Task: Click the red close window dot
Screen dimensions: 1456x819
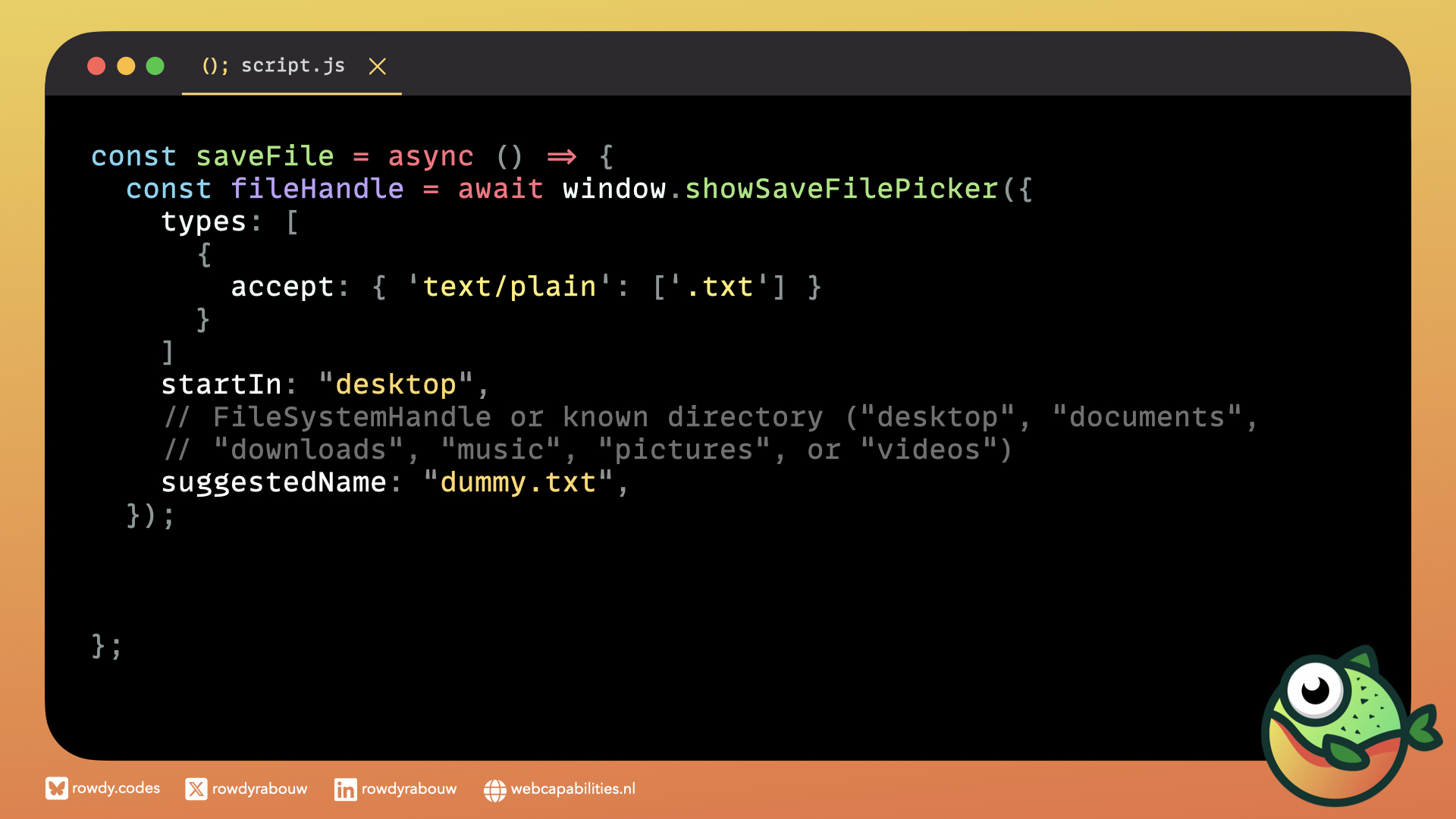Action: click(96, 66)
